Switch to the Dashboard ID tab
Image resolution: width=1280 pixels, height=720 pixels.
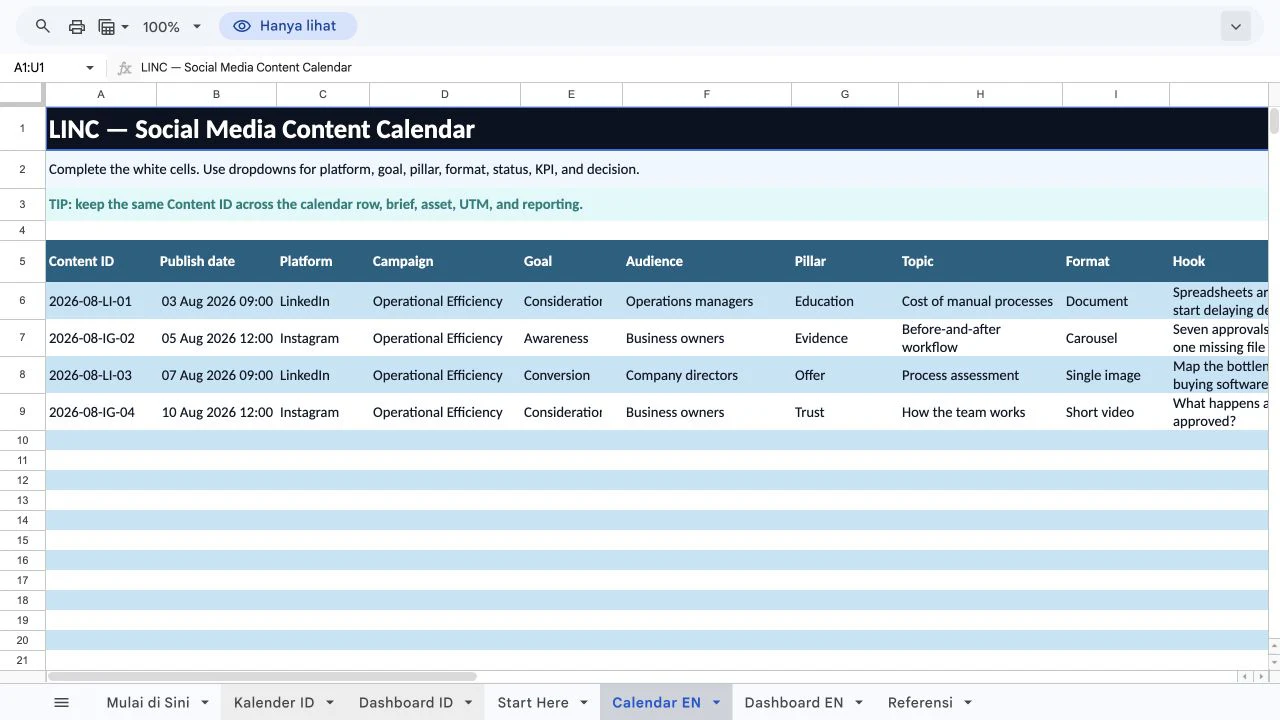406,703
